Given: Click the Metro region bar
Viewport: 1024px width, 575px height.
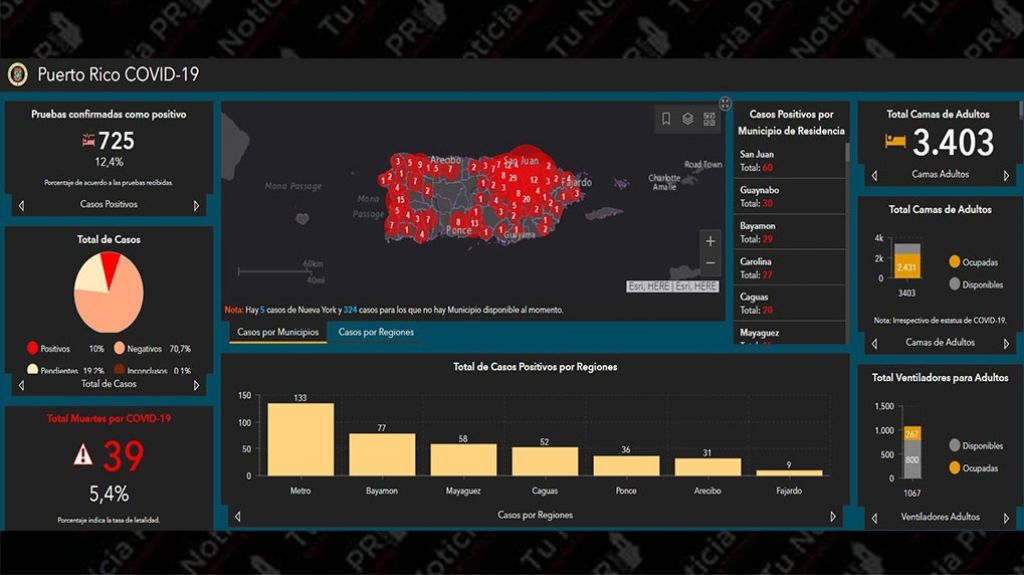Looking at the screenshot, I should point(300,439).
